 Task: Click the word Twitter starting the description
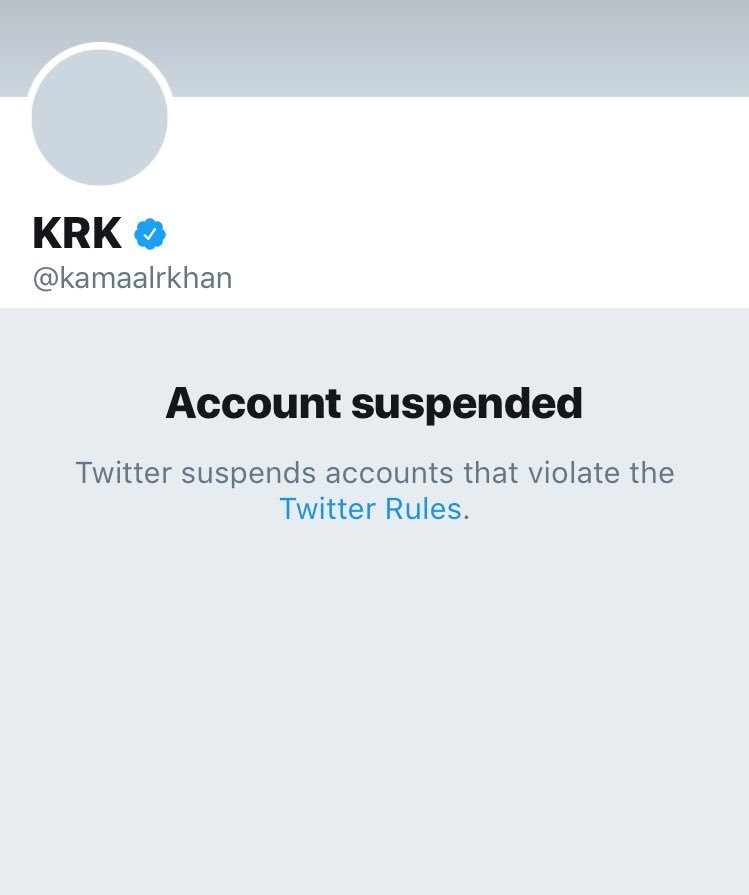pyautogui.click(x=124, y=473)
